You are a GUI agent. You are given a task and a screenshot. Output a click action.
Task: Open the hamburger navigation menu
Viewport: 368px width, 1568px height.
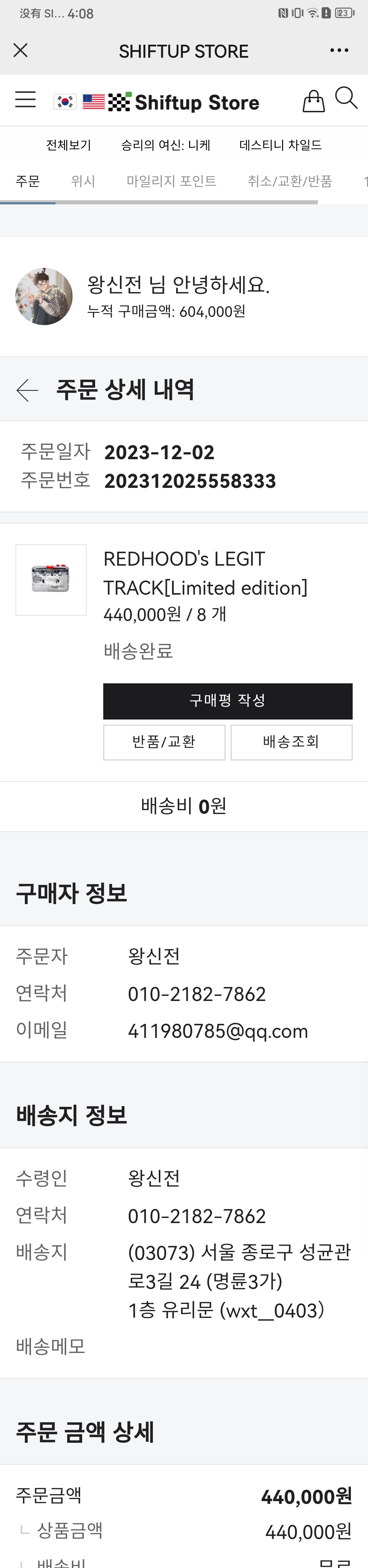(26, 99)
